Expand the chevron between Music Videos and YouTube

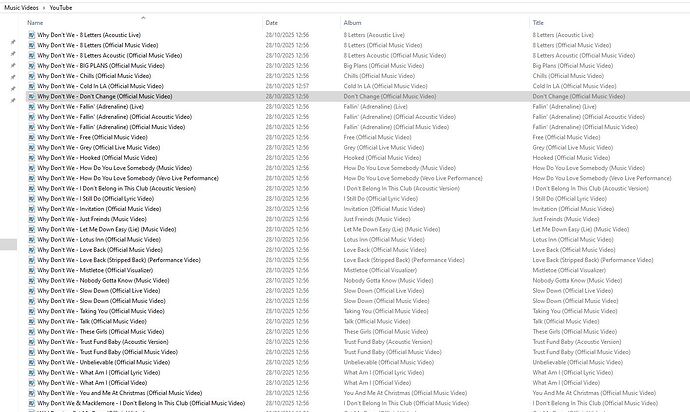click(x=44, y=7)
